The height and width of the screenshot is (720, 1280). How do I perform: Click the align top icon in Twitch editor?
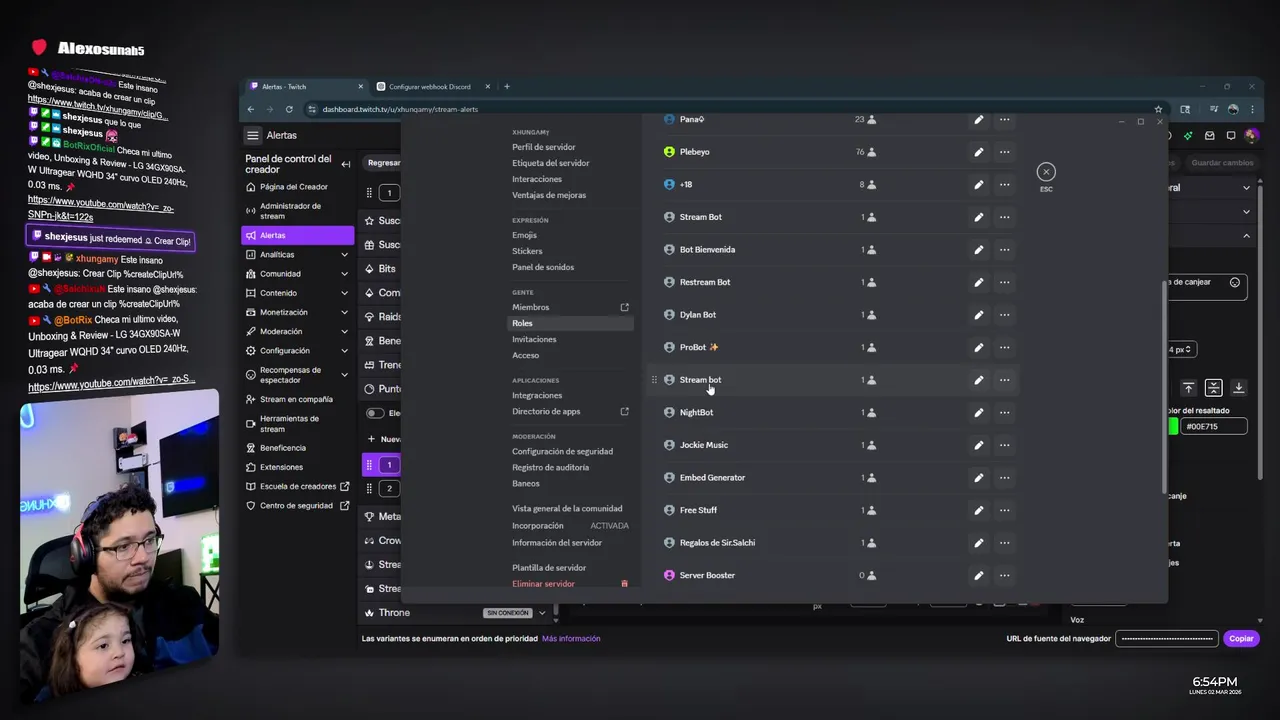click(x=1188, y=388)
